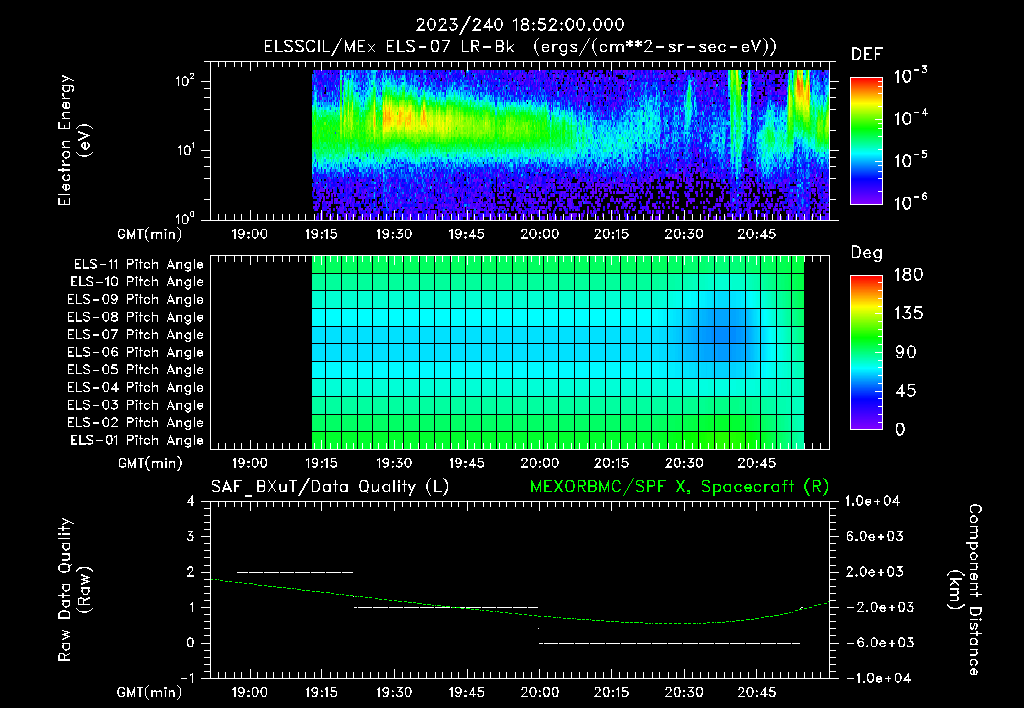Viewport: 1024px width, 708px height.
Task: Click the 10^-4 DEF scale value
Action: 910,118
